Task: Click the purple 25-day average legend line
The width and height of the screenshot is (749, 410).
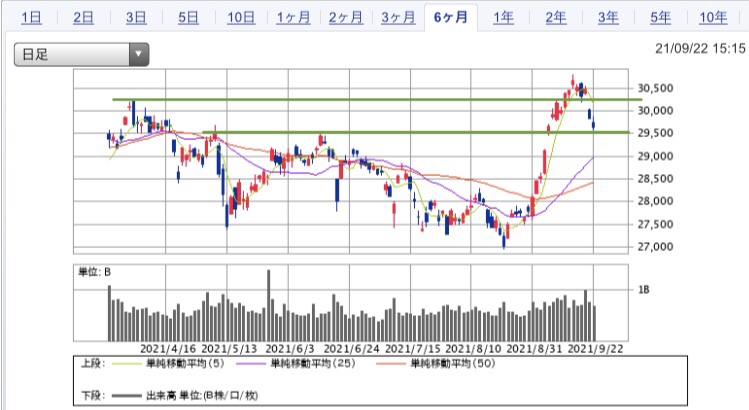Action: (249, 364)
